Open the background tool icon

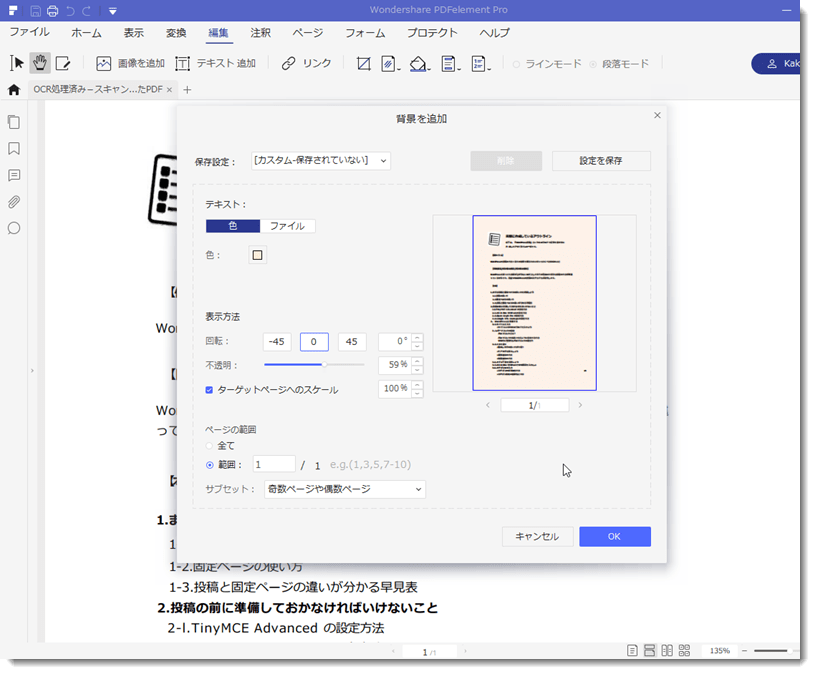pyautogui.click(x=419, y=63)
